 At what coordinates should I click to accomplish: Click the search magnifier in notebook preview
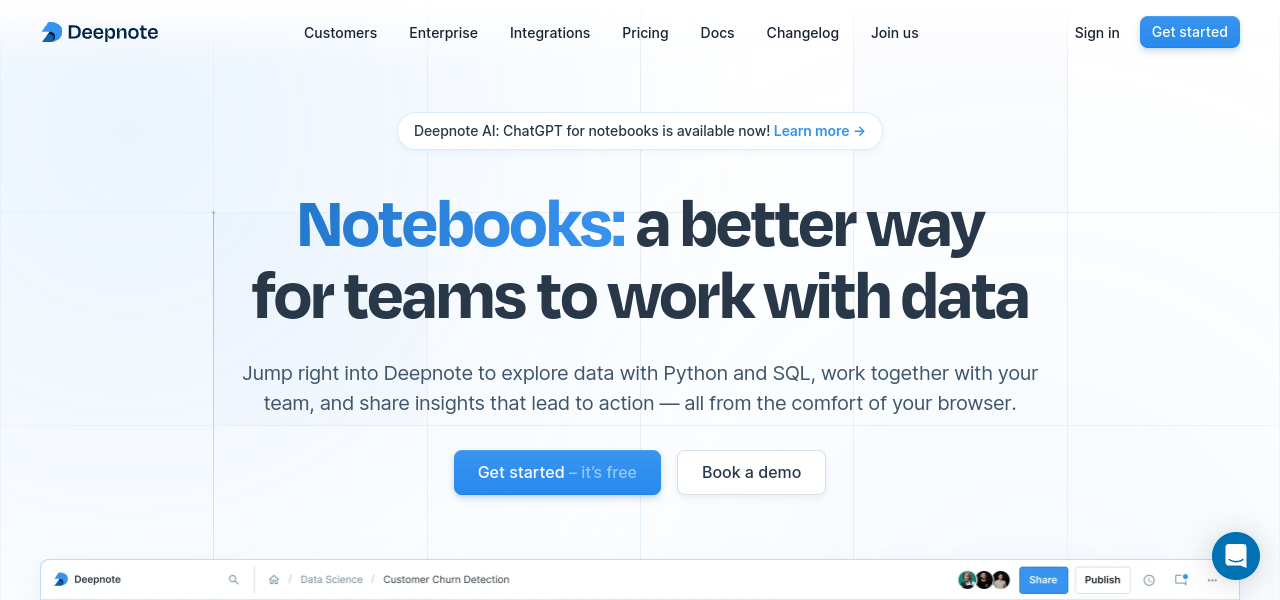[x=234, y=580]
